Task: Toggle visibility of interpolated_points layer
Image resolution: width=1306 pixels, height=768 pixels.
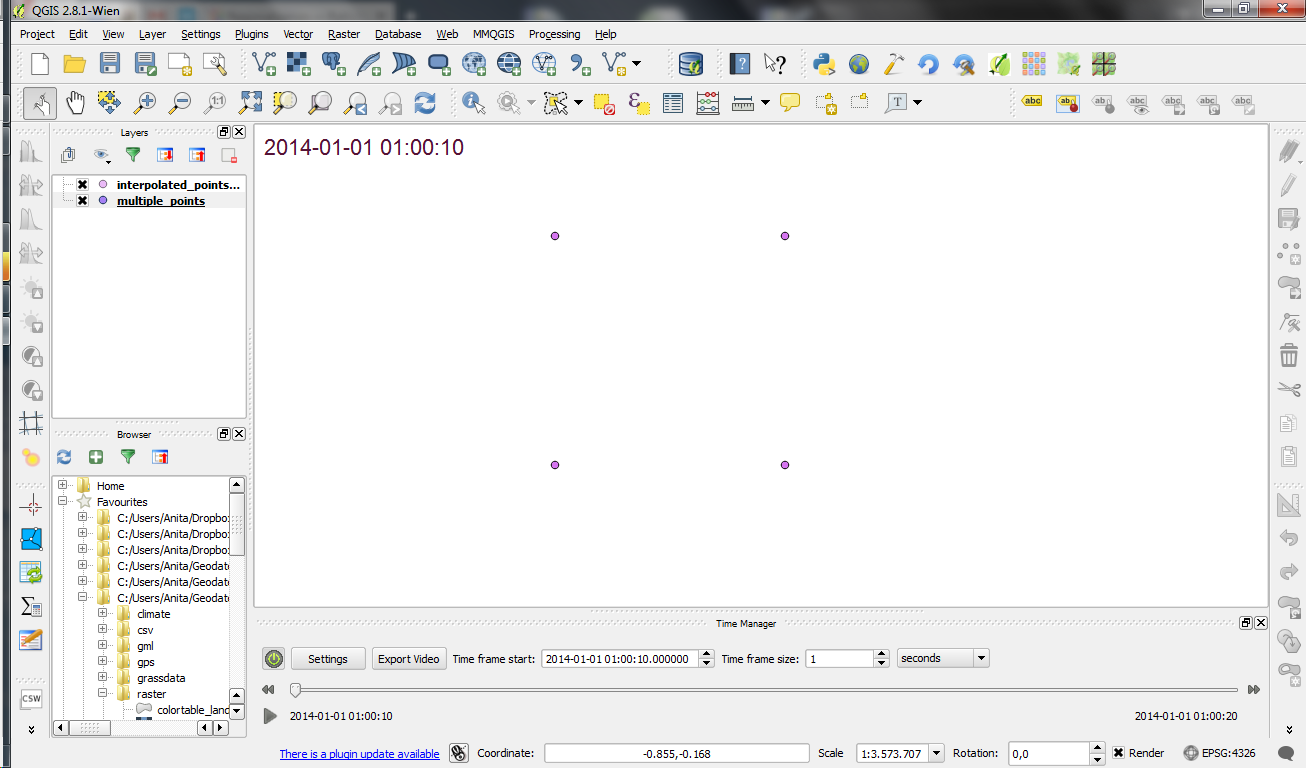Action: [x=83, y=185]
